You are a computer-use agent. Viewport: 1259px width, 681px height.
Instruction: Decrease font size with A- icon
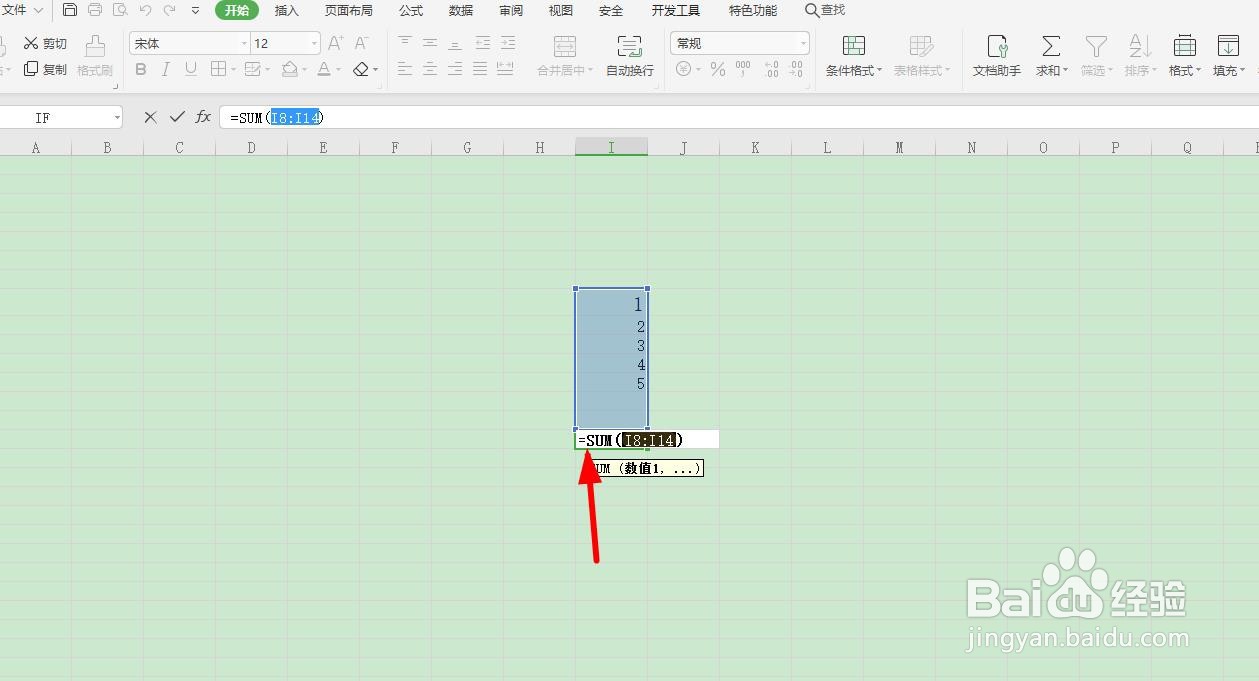pyautogui.click(x=362, y=43)
